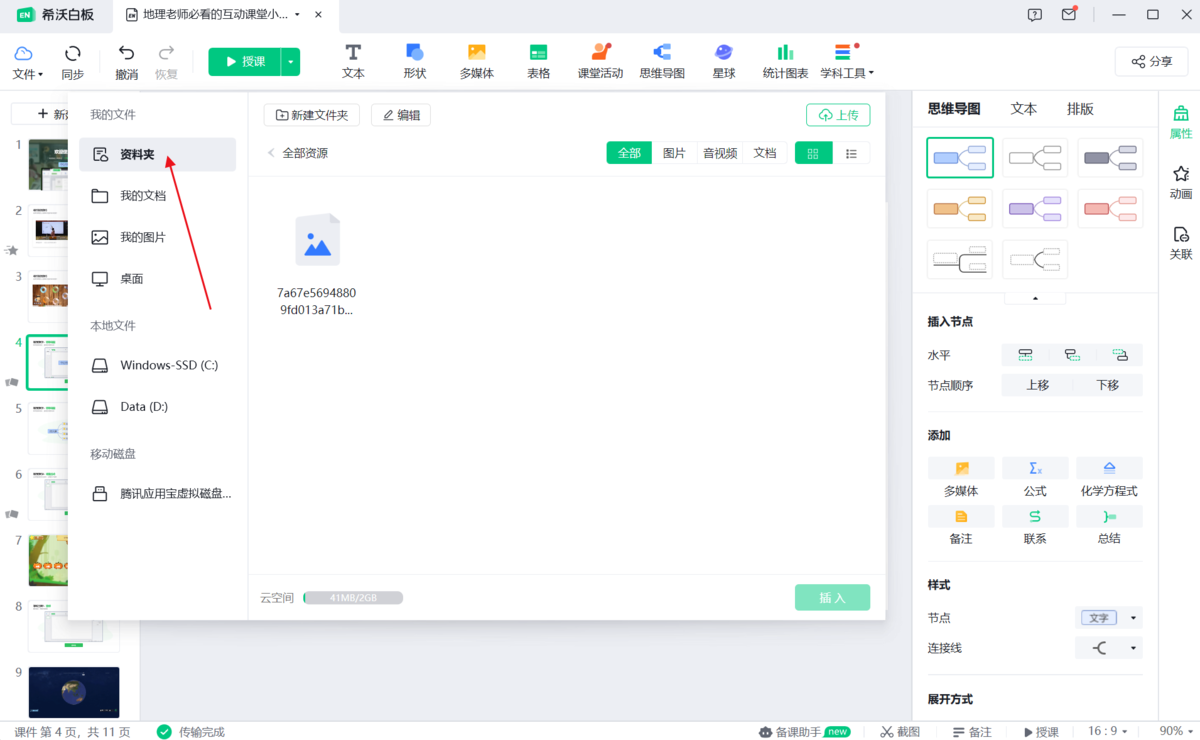Open the 课堂活动 classroom activities tool
Screen dimensions: 1200x740
(600, 60)
